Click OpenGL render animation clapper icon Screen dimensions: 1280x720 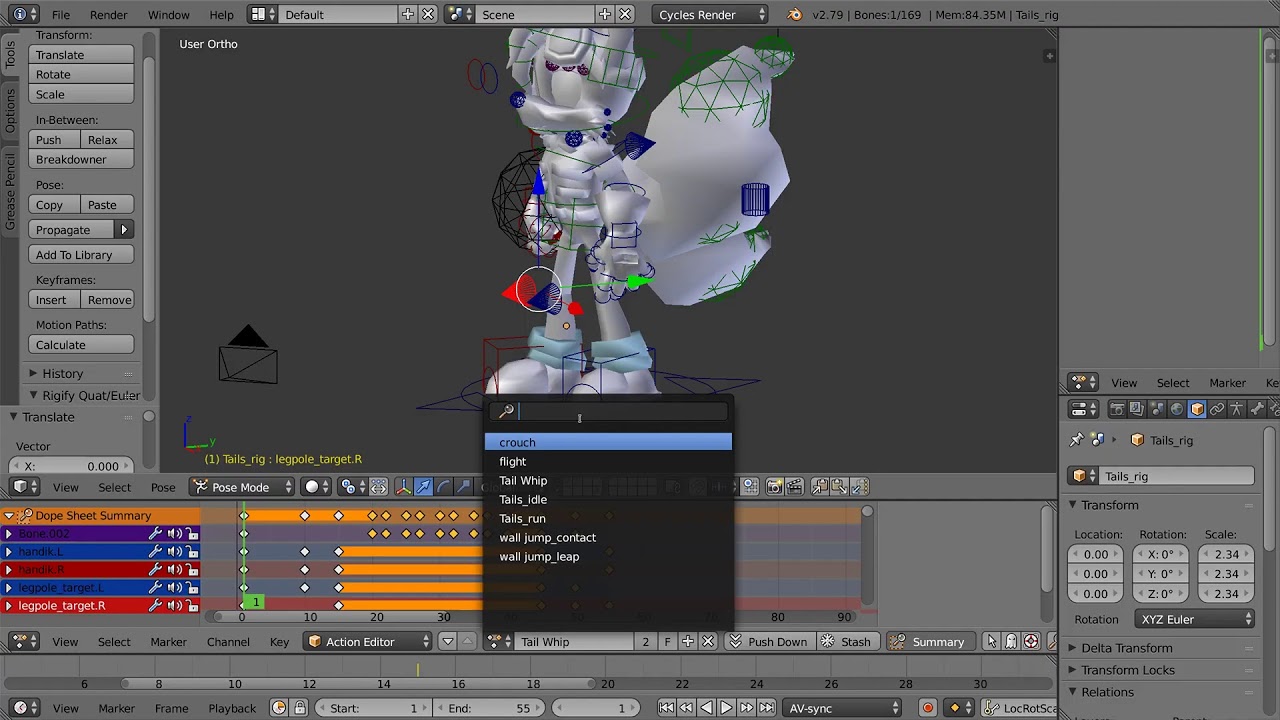pos(794,487)
